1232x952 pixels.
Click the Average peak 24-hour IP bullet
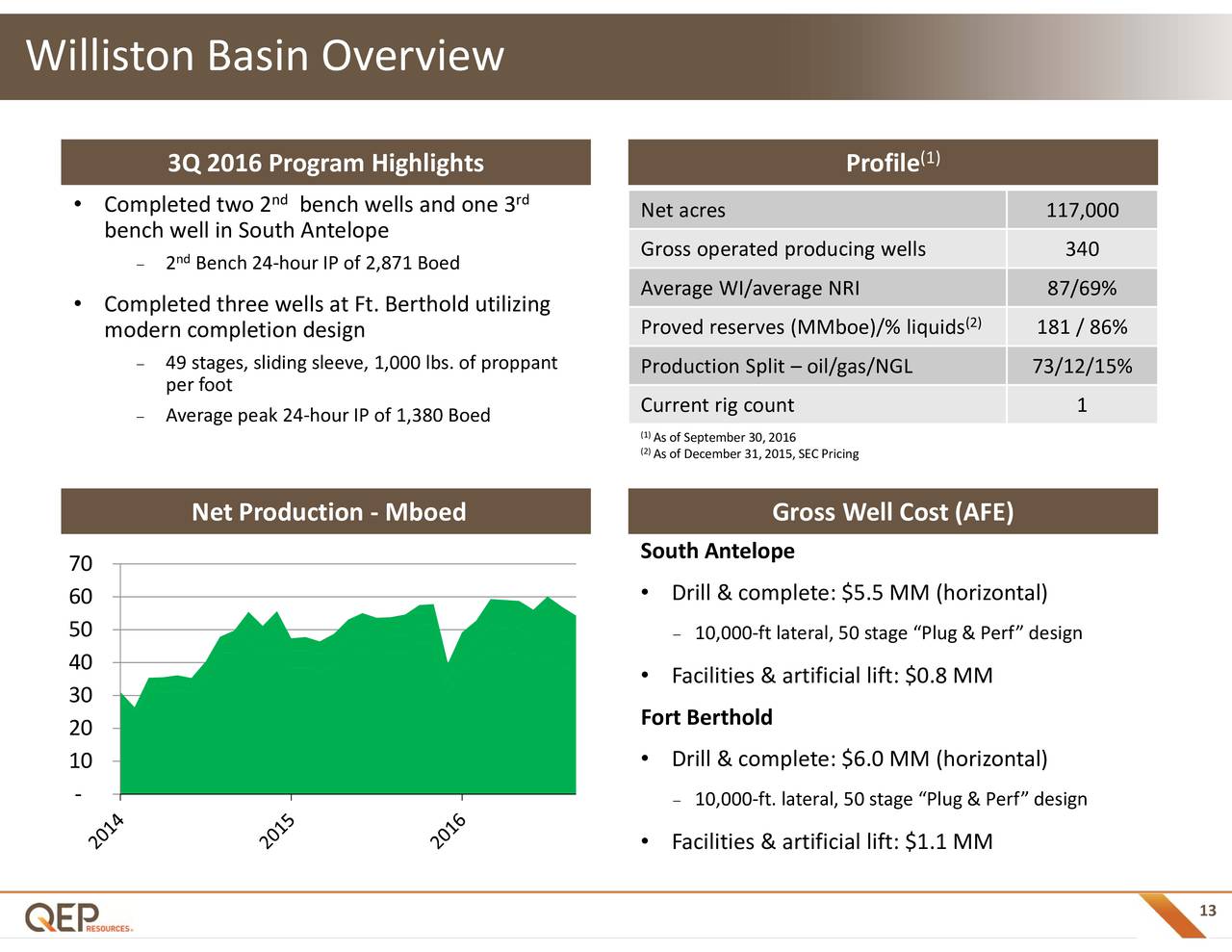[x=327, y=416]
